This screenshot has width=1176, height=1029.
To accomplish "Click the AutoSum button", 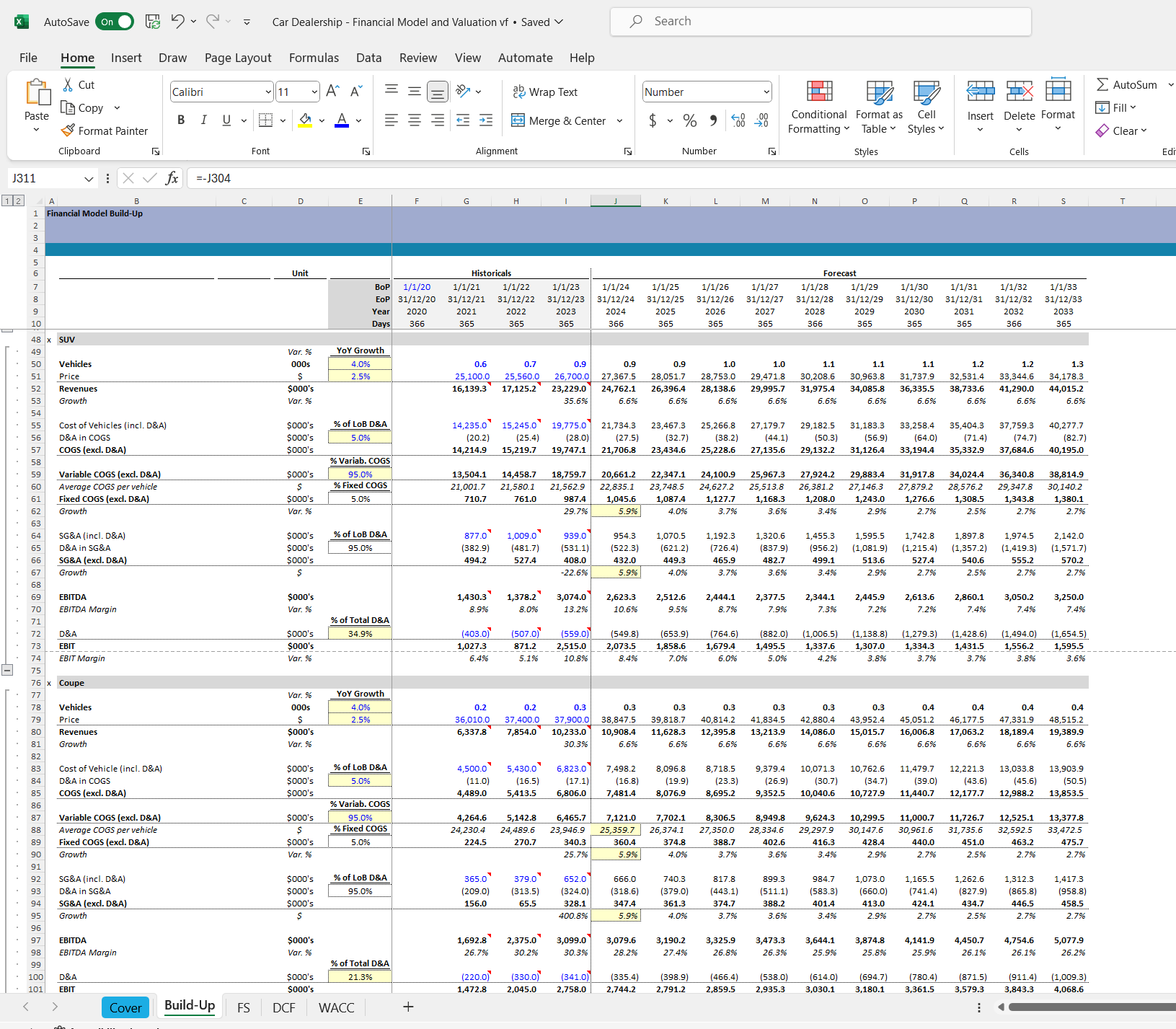I will coord(1126,84).
